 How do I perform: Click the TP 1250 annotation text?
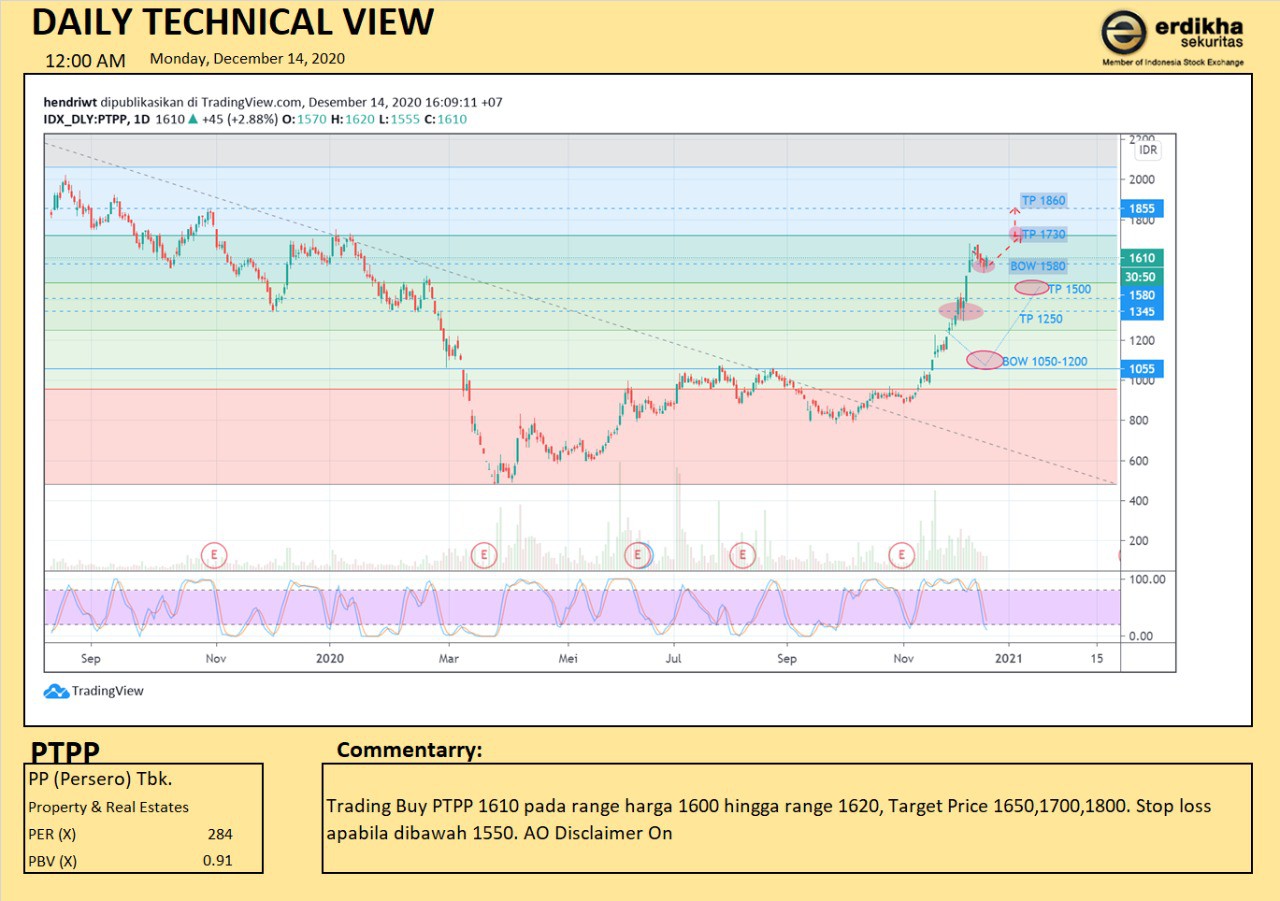coord(1041,319)
